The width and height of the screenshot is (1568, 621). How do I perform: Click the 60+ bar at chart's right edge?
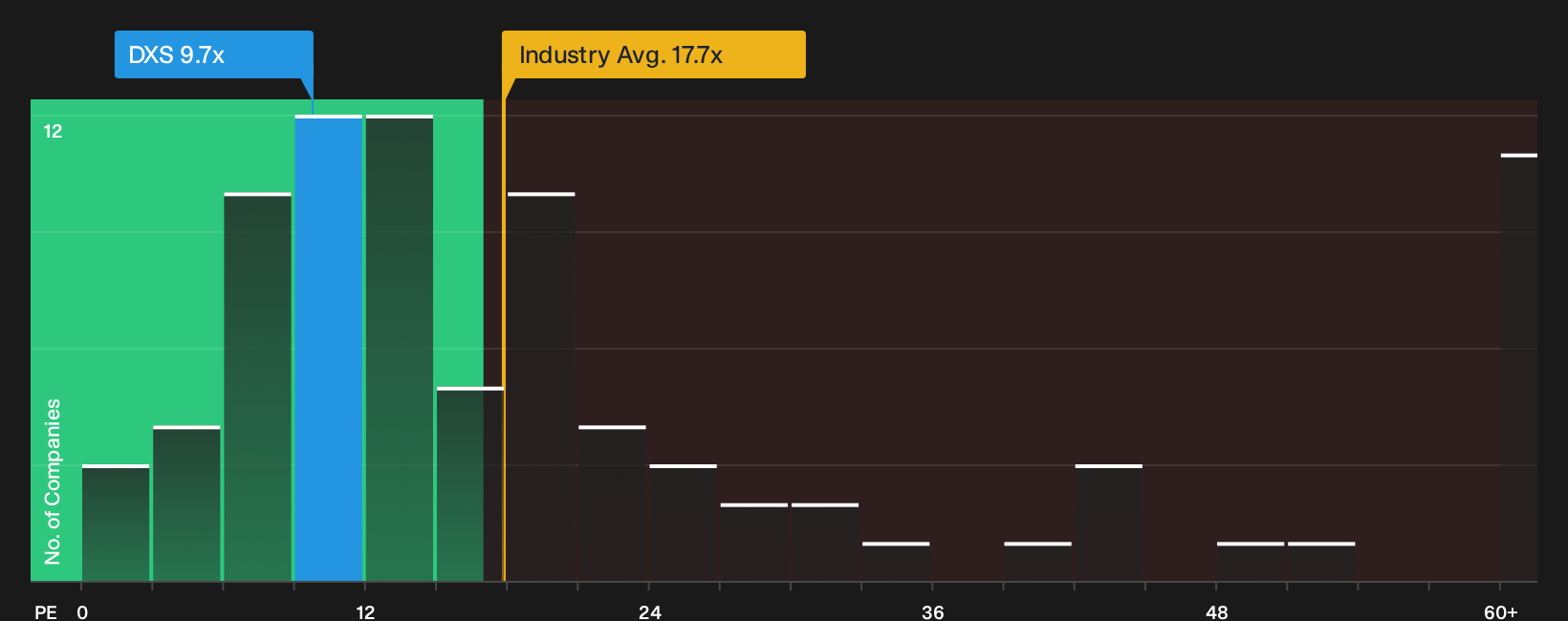(x=1519, y=367)
